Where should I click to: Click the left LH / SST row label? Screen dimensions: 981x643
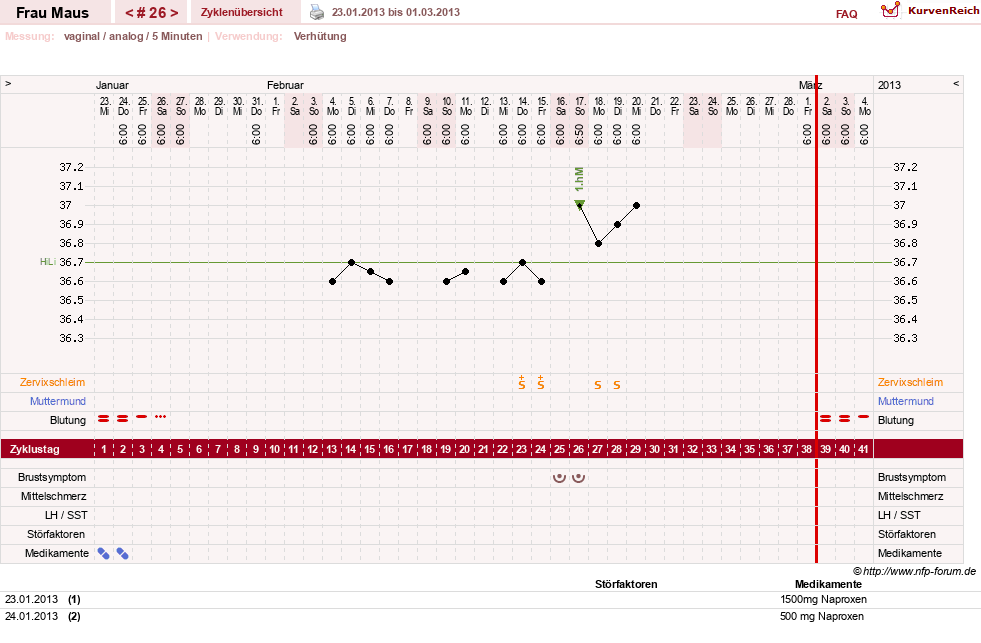point(66,515)
